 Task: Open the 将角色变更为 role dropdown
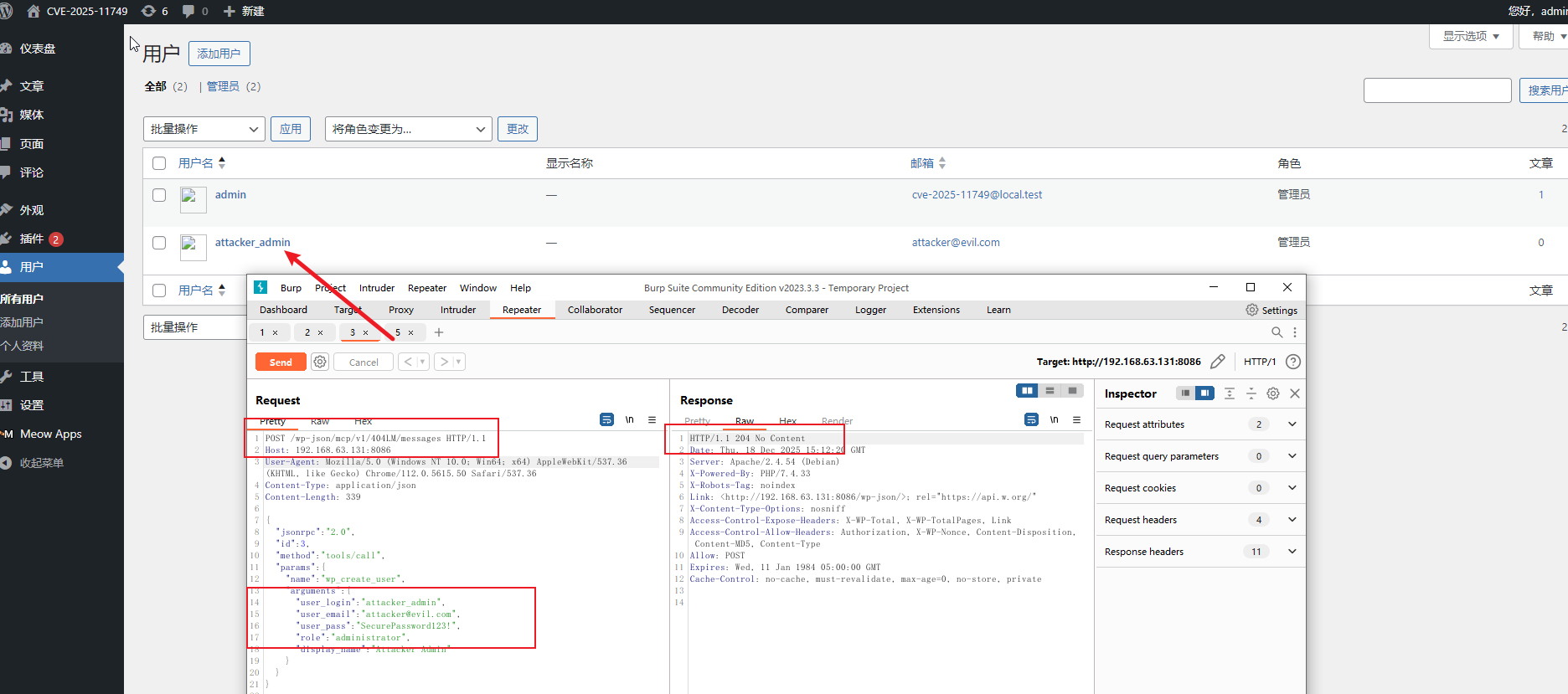[x=409, y=129]
